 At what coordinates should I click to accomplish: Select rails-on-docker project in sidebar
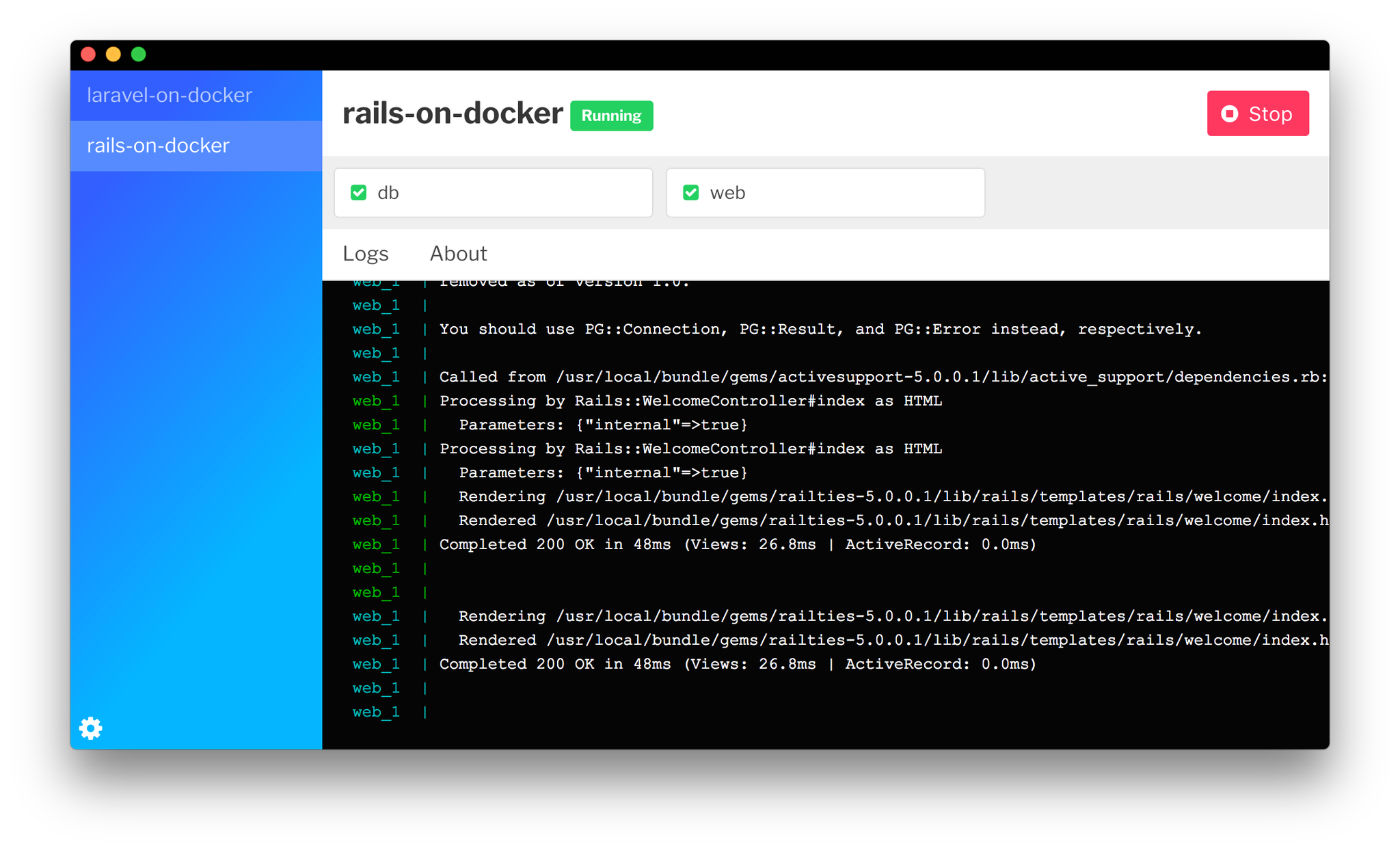point(196,146)
